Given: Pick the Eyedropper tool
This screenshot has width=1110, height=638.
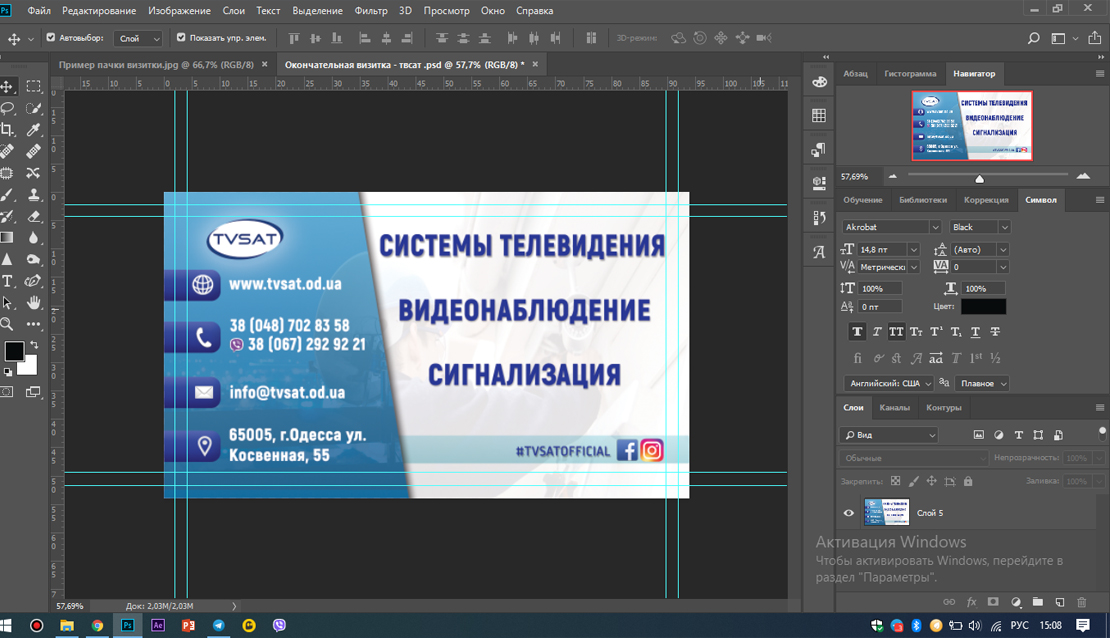Looking at the screenshot, I should [x=33, y=130].
